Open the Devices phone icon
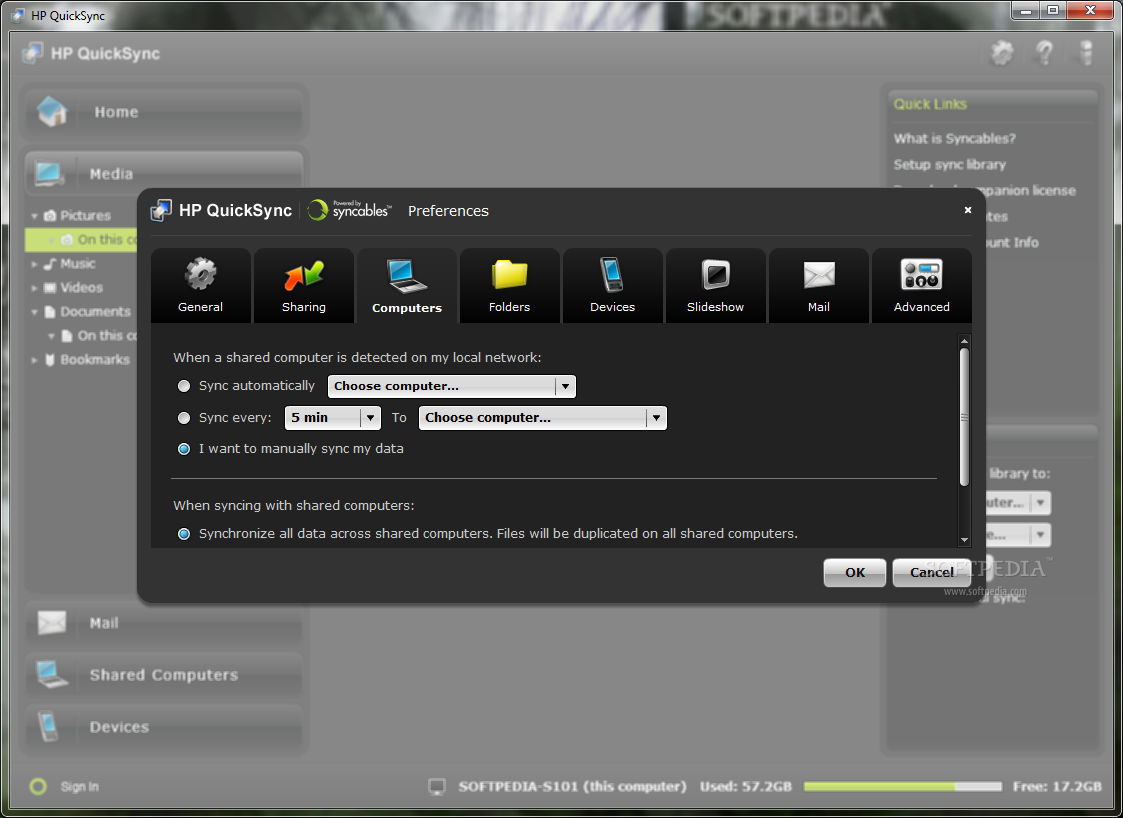Viewport: 1123px width, 818px height. click(x=612, y=274)
